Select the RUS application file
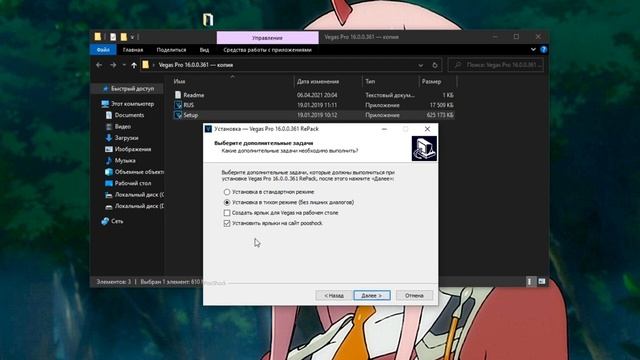Screen dimensions: 640x360 [x=313, y=105]
